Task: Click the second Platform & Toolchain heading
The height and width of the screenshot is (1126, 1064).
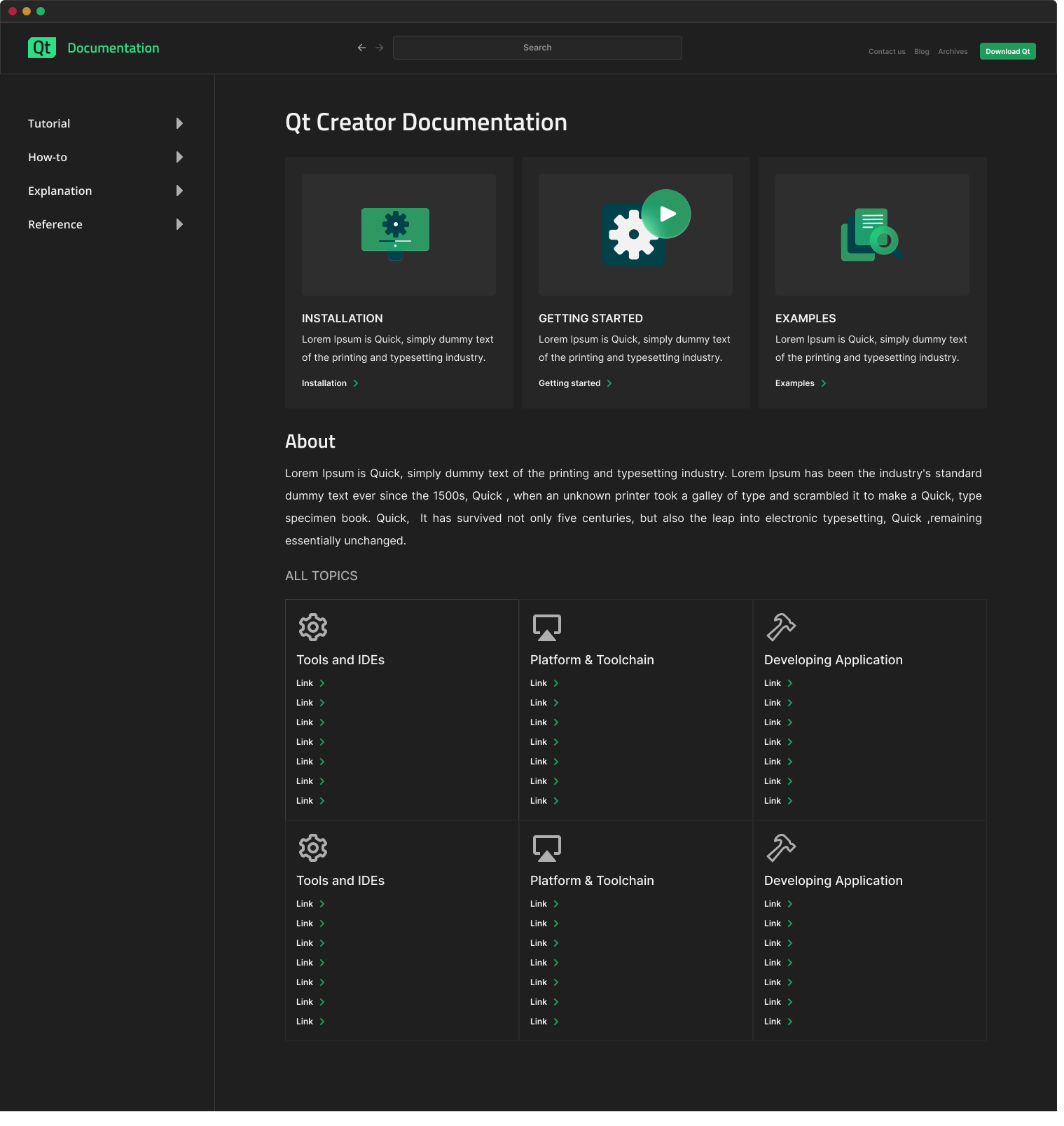Action: point(592,881)
